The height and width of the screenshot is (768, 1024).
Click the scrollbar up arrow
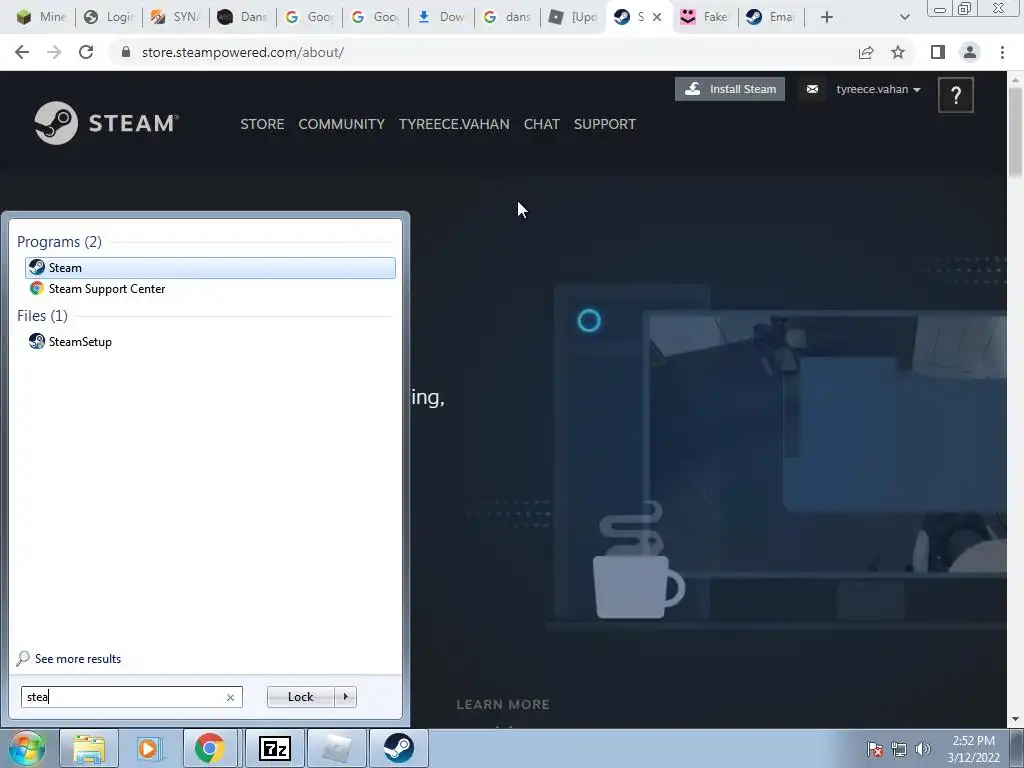(1015, 79)
